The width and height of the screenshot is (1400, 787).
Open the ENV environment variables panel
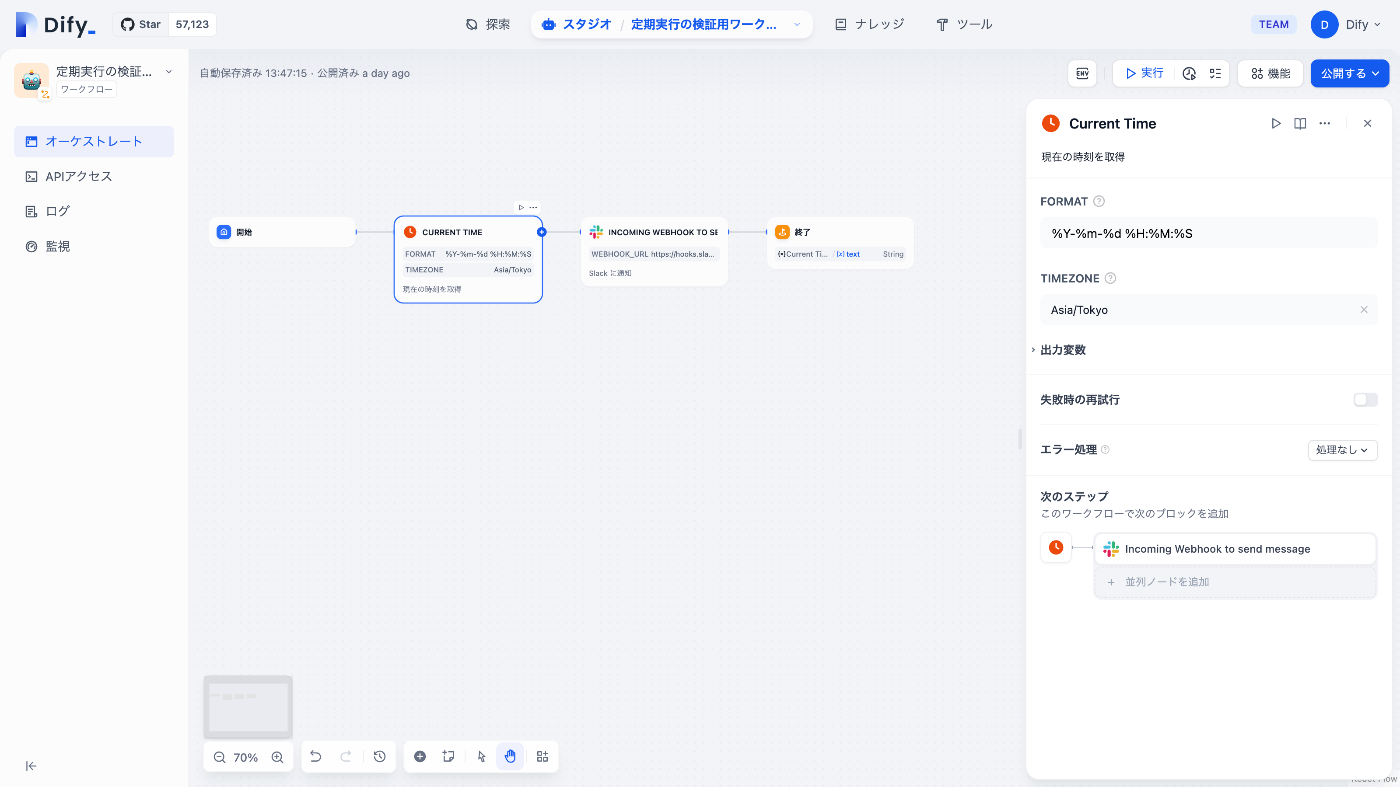click(1081, 72)
